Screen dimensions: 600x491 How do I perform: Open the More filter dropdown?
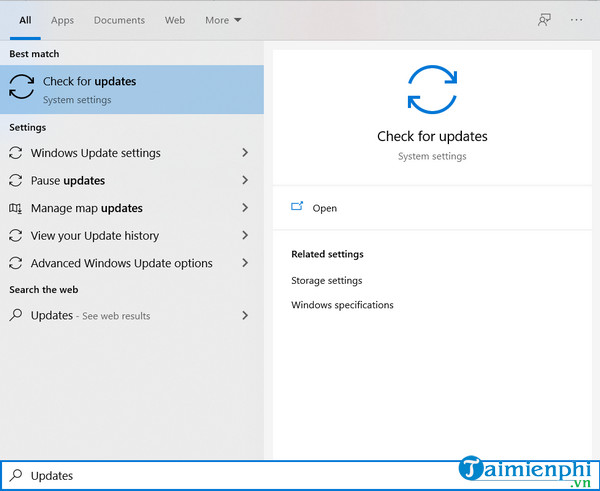coord(223,20)
